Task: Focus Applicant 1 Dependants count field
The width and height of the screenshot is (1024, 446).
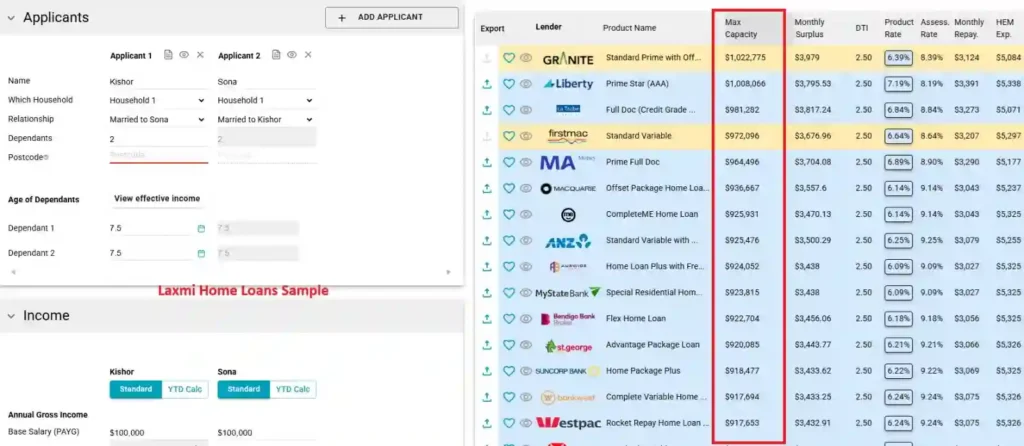Action: click(159, 138)
